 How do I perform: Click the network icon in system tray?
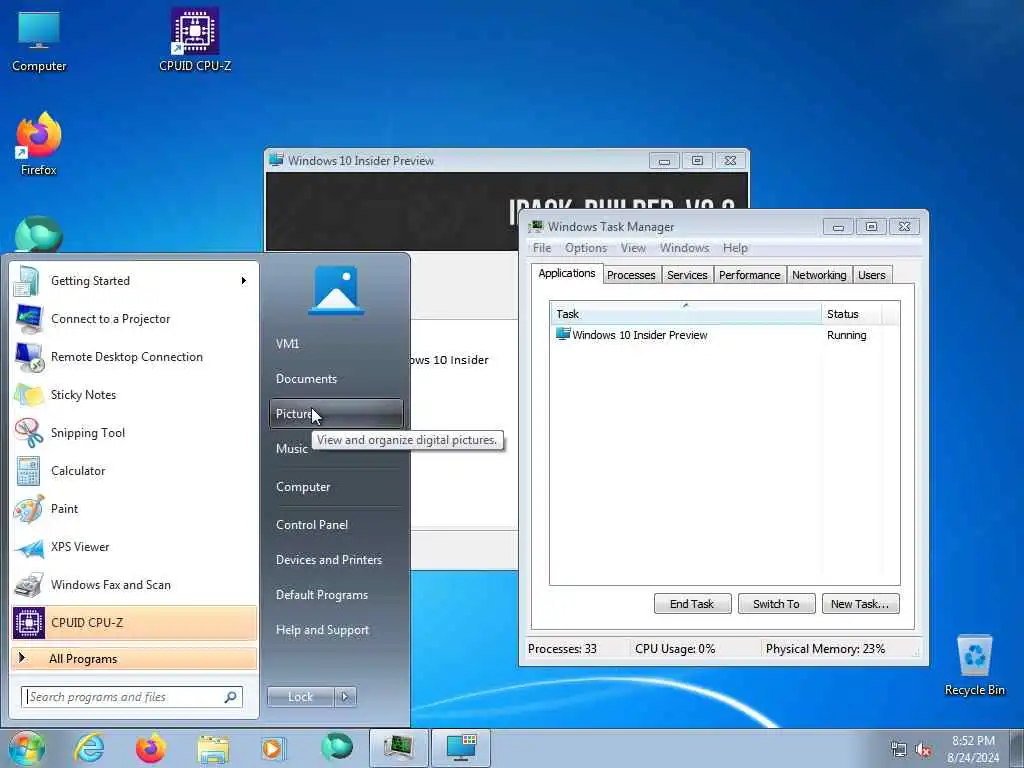click(x=899, y=750)
